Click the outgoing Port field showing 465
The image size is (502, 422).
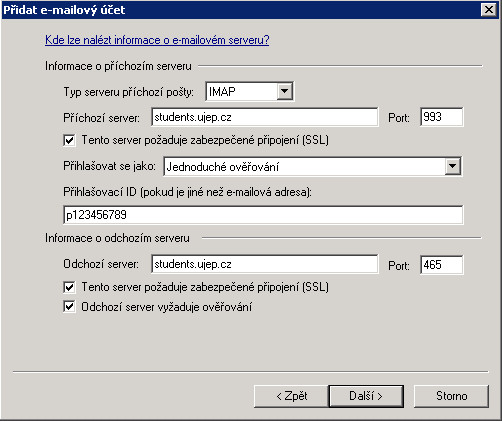coord(442,265)
